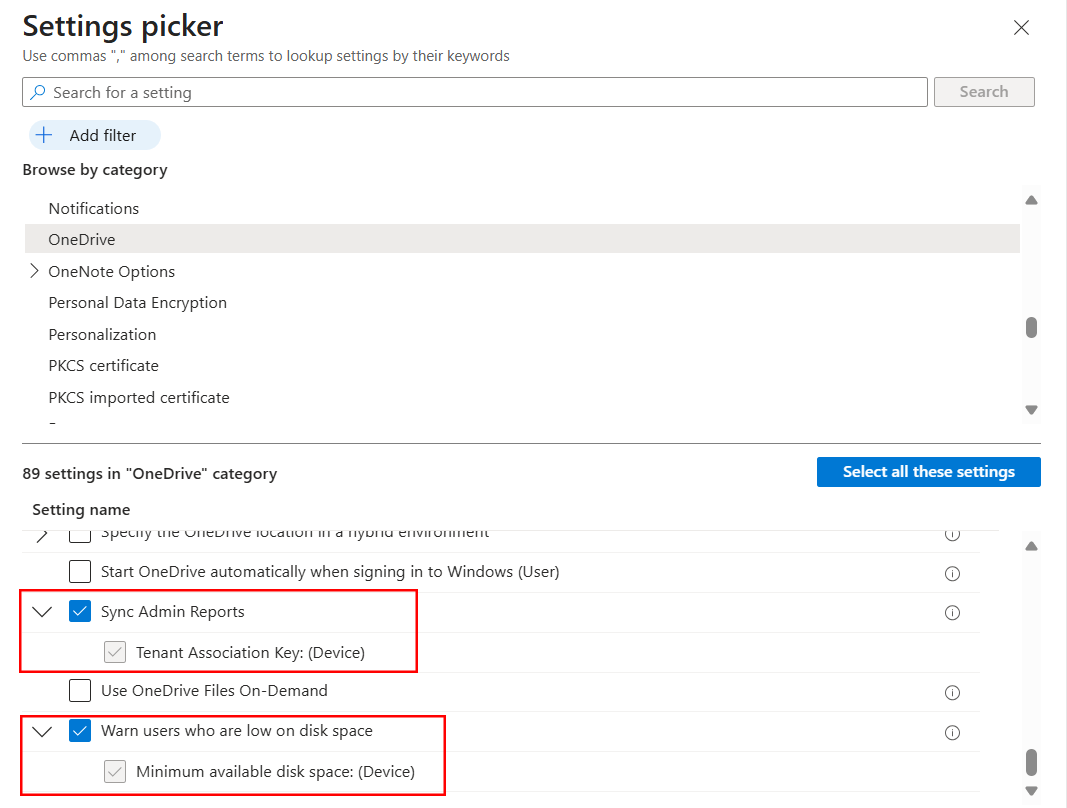Image resolution: width=1067 pixels, height=808 pixels.
Task: Toggle Tenant Association Key (Device) checkbox
Action: click(115, 652)
